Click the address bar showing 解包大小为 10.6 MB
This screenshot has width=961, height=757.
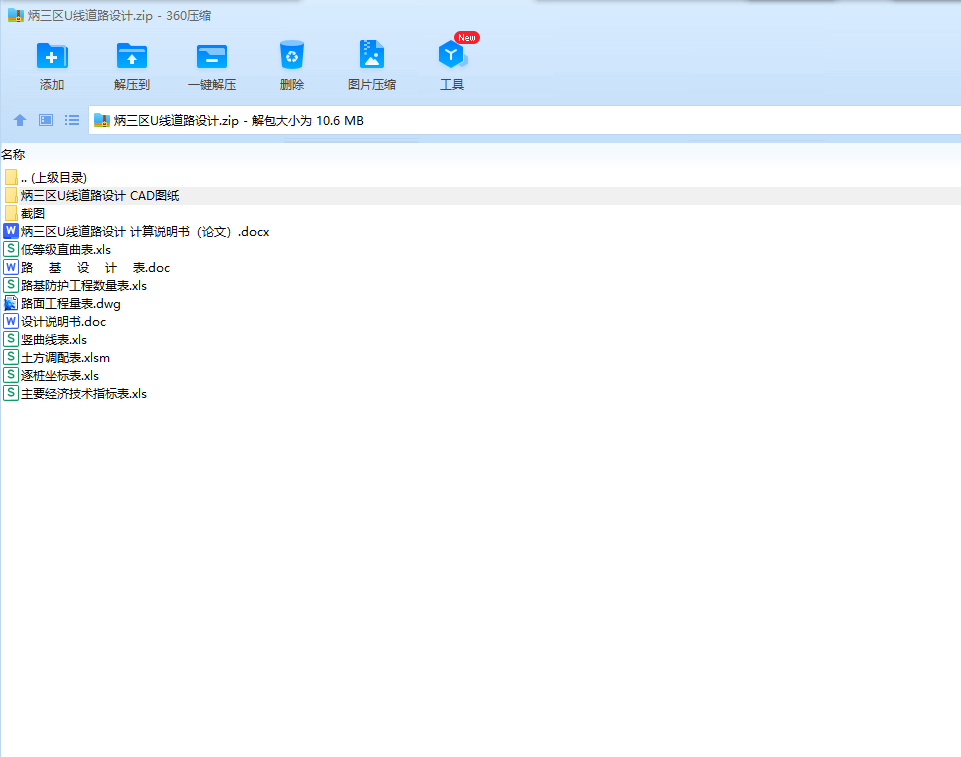[x=525, y=120]
